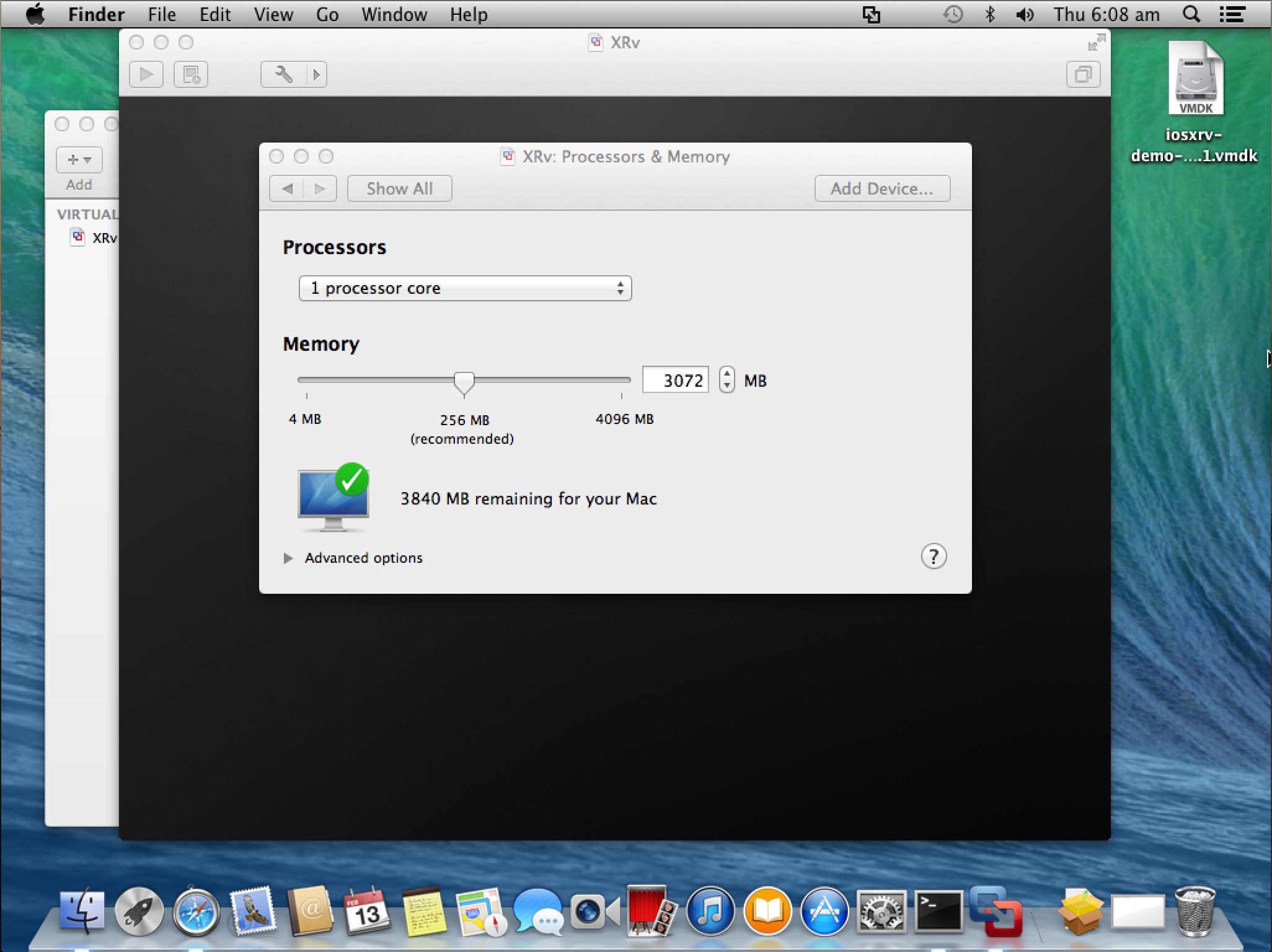Open FaceTime from the Dock
Image resolution: width=1272 pixels, height=952 pixels.
pos(595,911)
